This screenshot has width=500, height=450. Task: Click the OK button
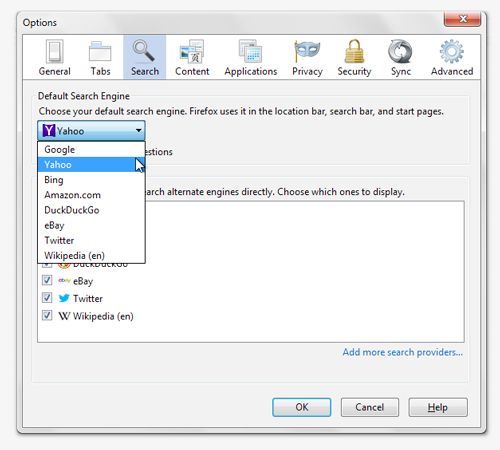[x=302, y=407]
